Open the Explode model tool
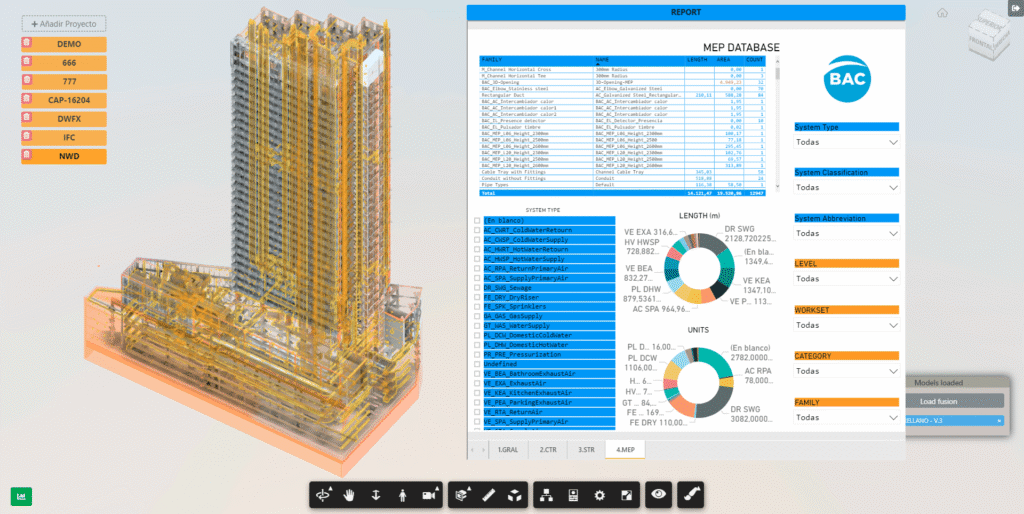This screenshot has width=1024, height=514. 515,495
